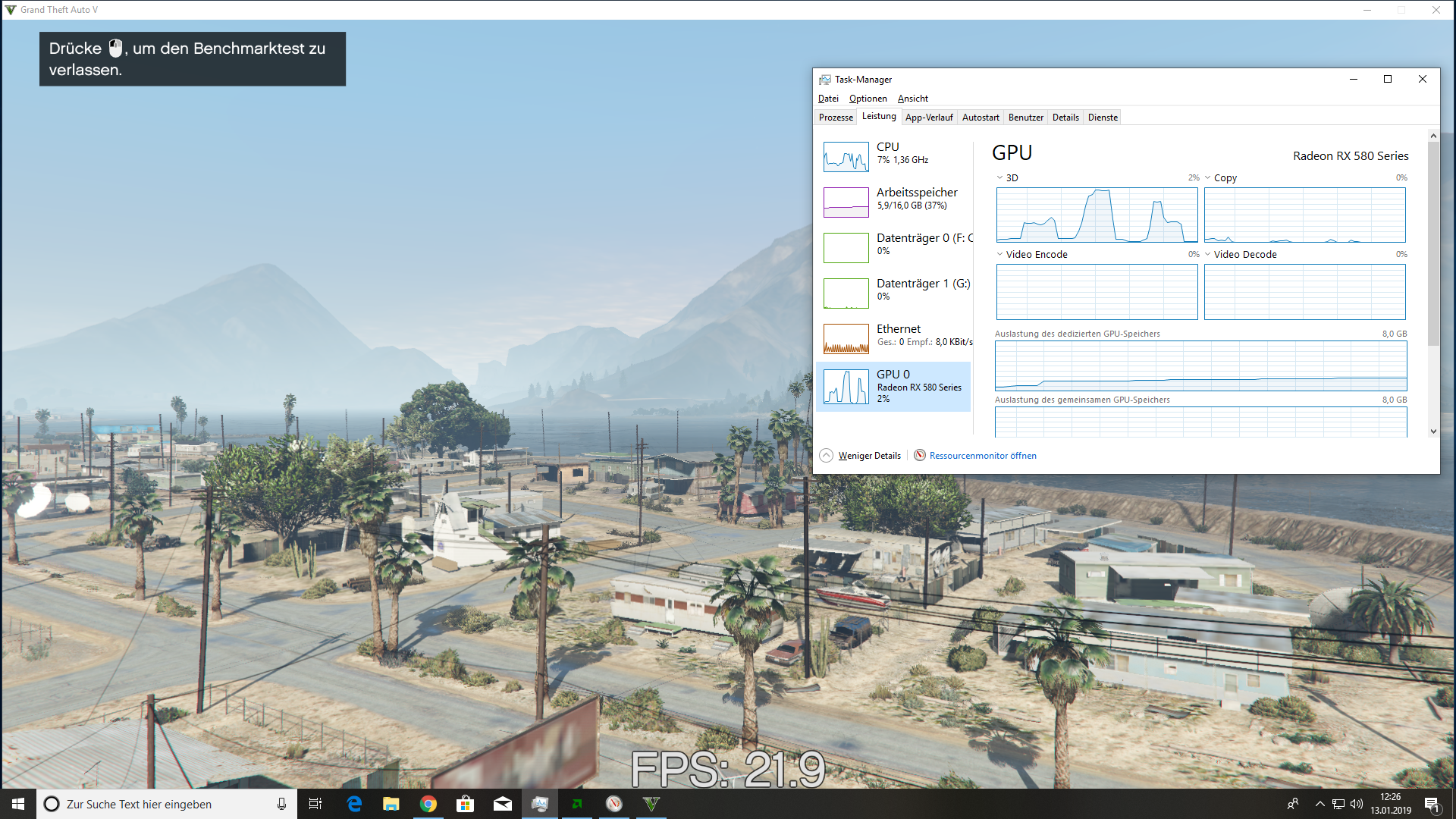Open File Explorer taskbar icon

click(x=391, y=804)
